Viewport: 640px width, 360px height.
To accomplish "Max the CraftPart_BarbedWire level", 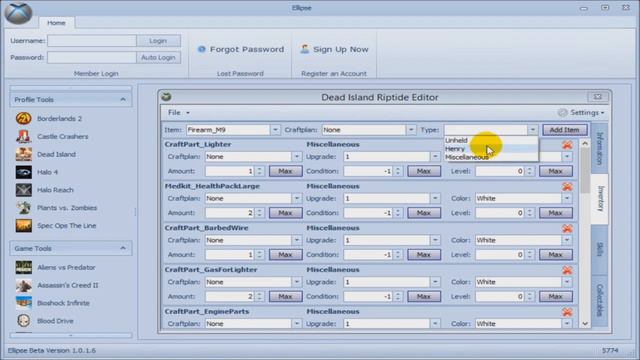I will click(556, 254).
